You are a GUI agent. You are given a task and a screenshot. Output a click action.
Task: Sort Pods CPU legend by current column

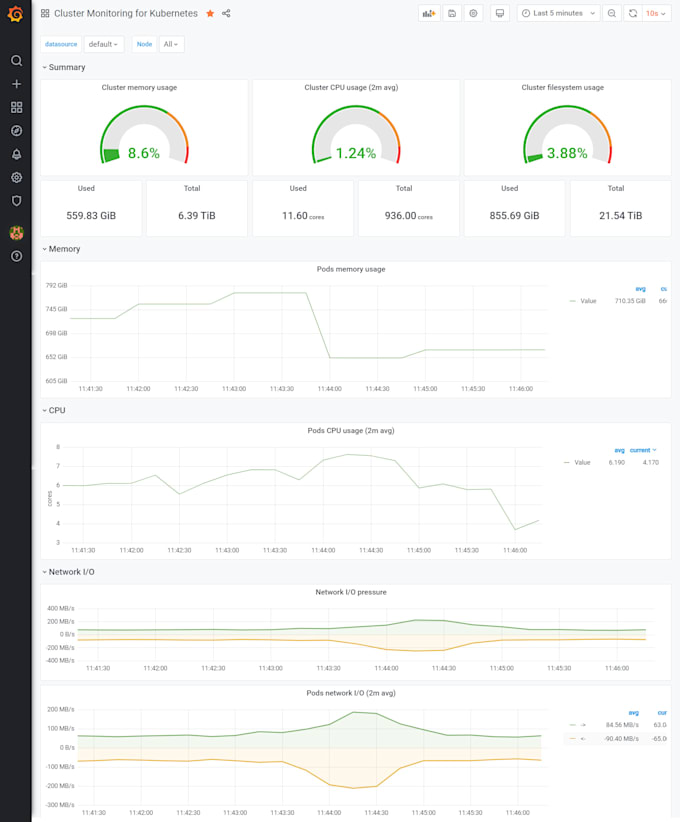[642, 450]
